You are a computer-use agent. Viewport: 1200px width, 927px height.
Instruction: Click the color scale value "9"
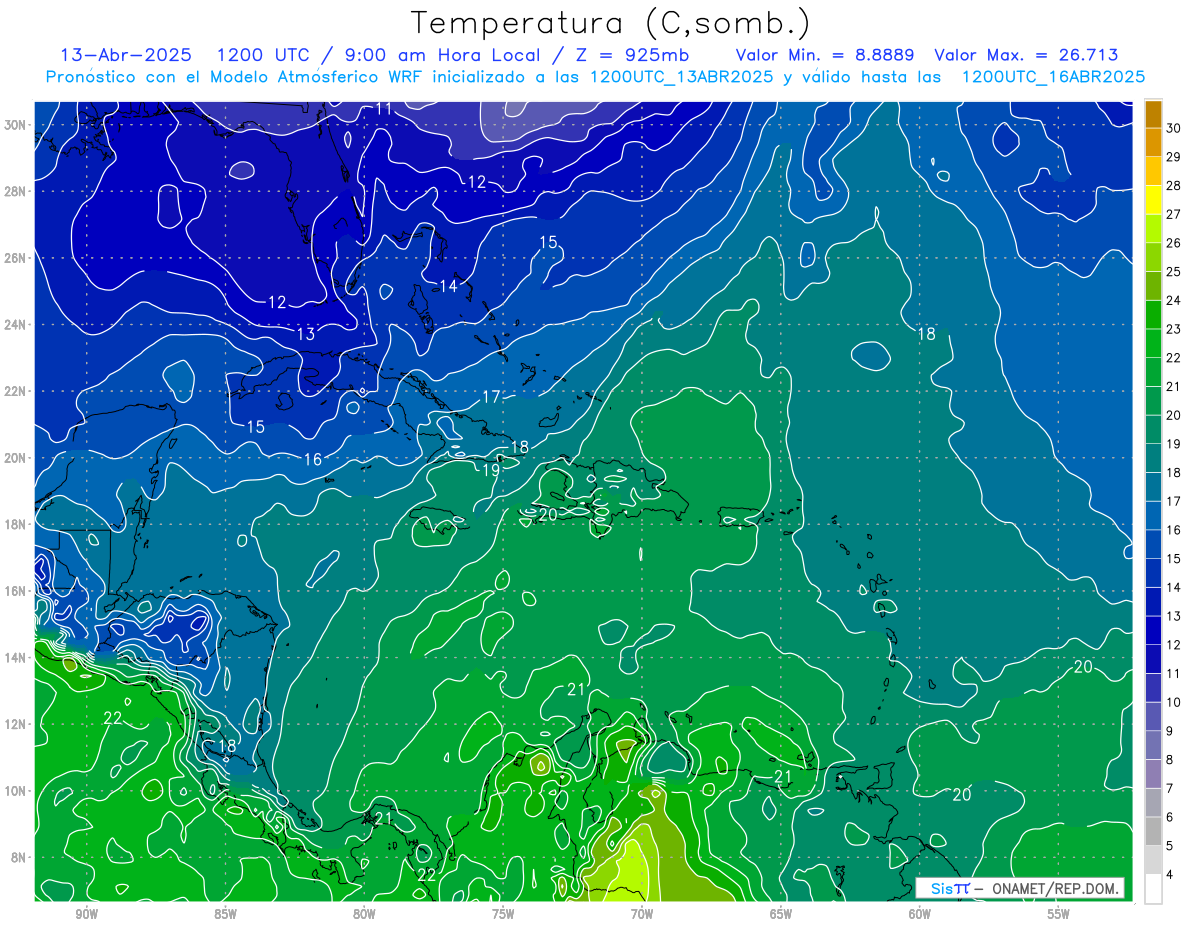(x=1170, y=732)
